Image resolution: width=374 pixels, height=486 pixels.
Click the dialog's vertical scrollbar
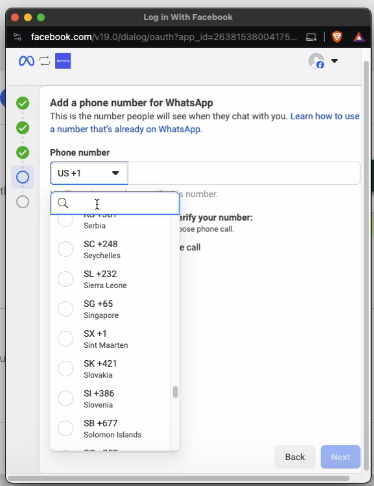[x=366, y=265]
